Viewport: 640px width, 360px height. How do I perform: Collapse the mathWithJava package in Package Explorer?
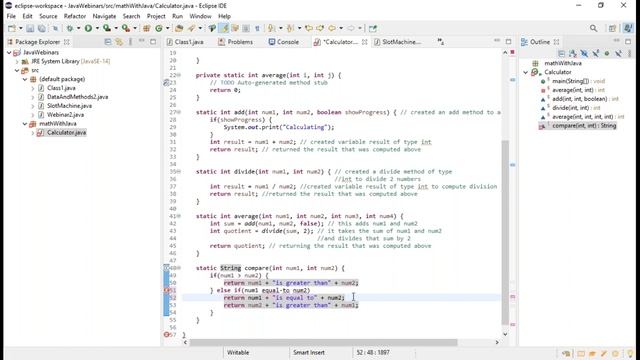[x=25, y=124]
